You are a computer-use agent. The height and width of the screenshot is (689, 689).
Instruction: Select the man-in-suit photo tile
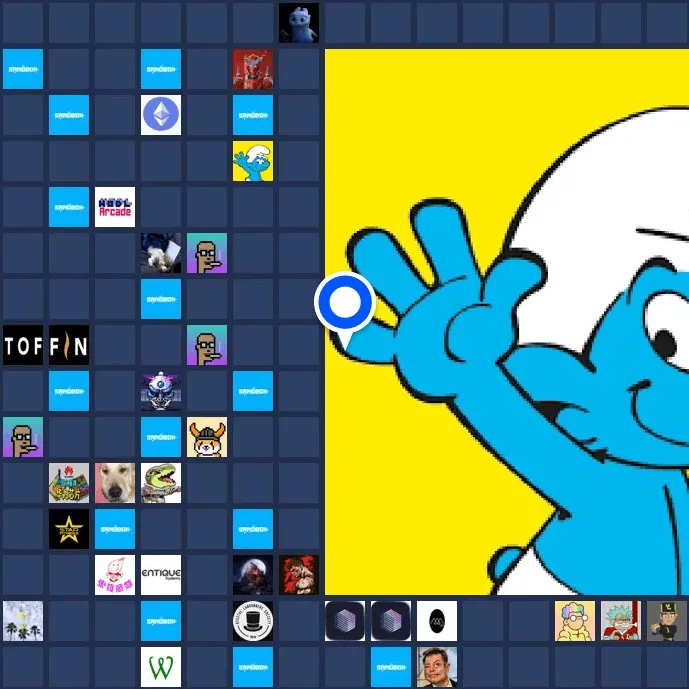(437, 667)
